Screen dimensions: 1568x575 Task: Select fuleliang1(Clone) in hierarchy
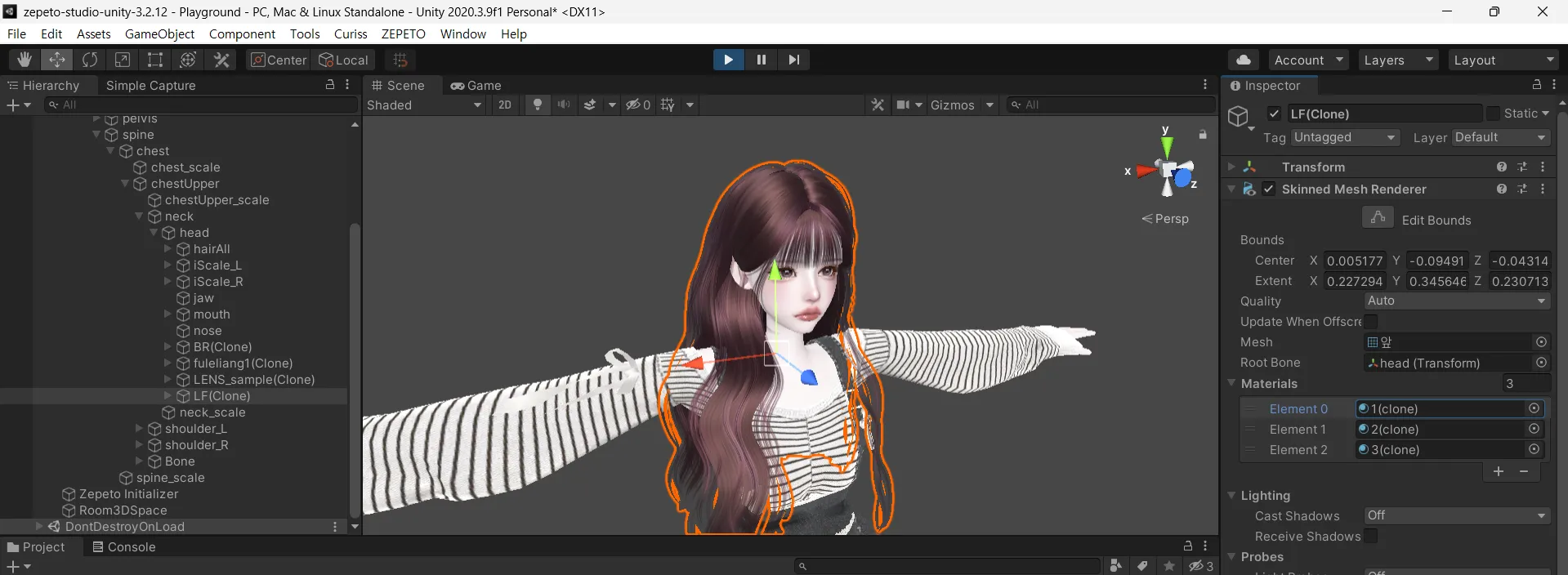(243, 363)
